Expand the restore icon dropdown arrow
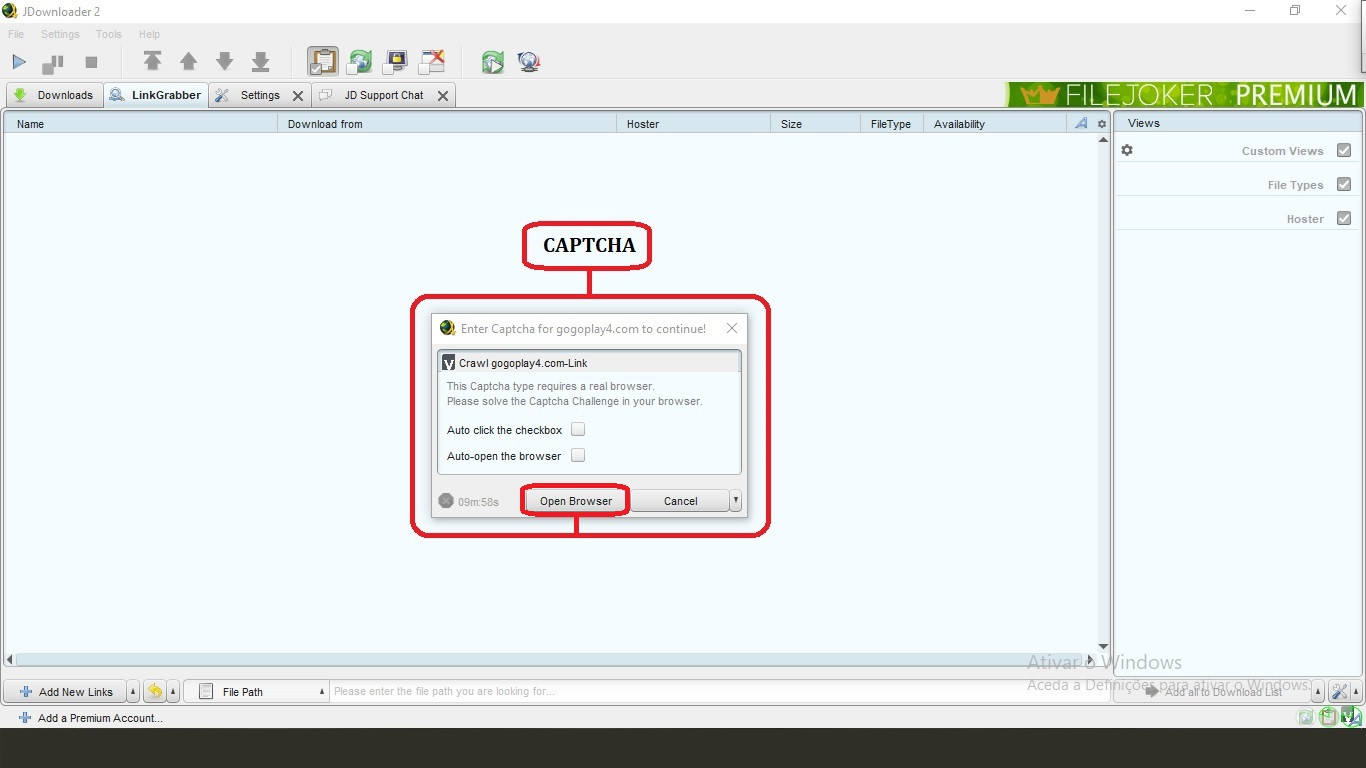1366x768 pixels. click(173, 692)
